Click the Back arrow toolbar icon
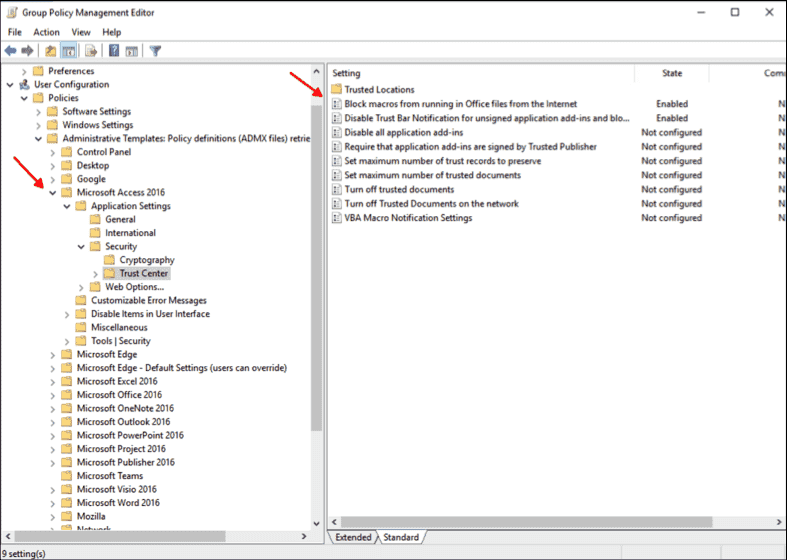 tap(11, 51)
